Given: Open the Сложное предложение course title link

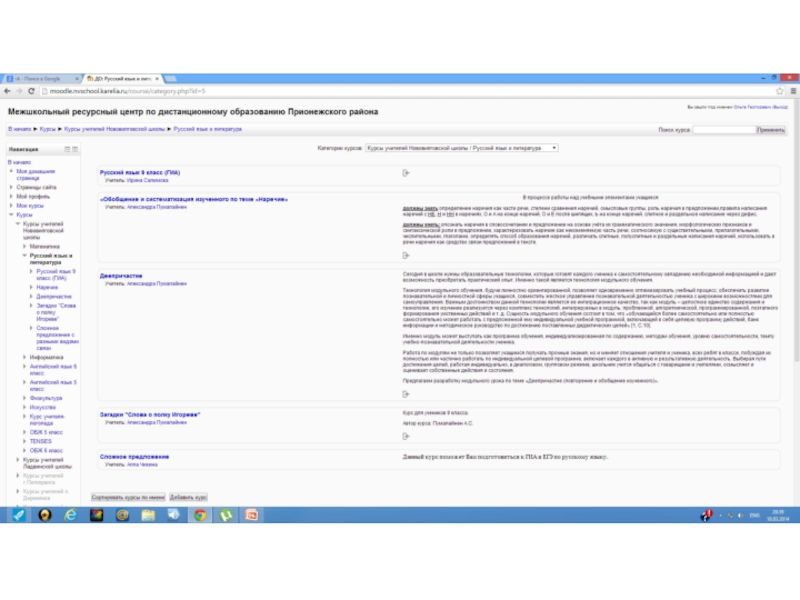Looking at the screenshot, I should 134,457.
